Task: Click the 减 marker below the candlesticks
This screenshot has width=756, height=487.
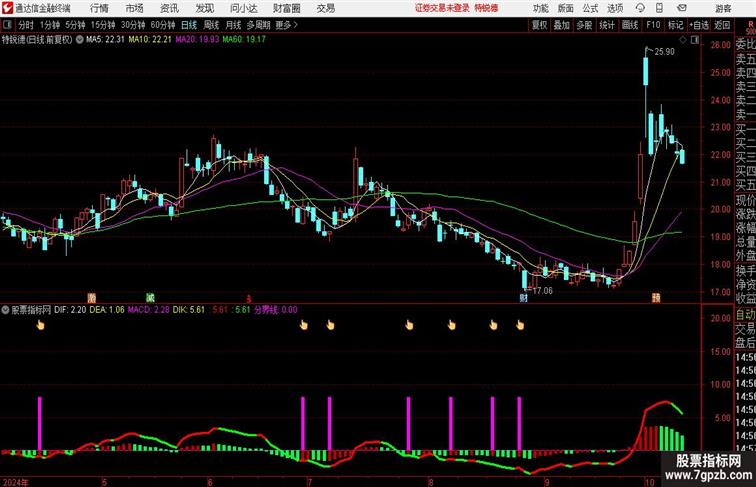Action: point(150,298)
